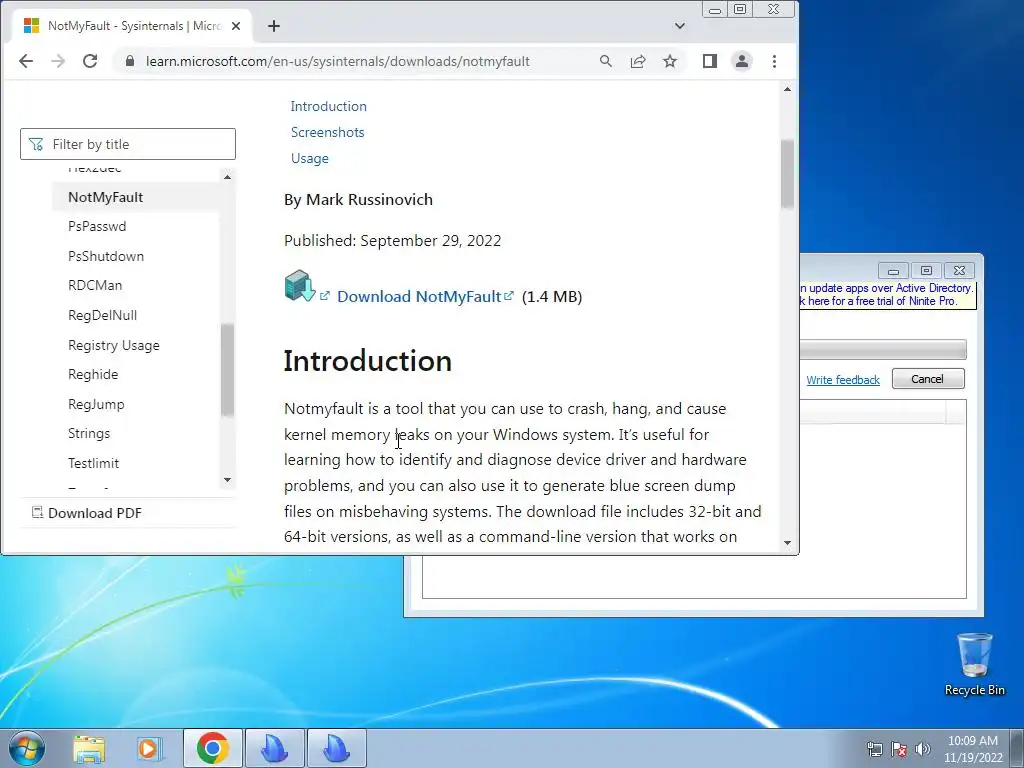
Task: Open the Recycle Bin desktop icon
Action: [x=974, y=664]
